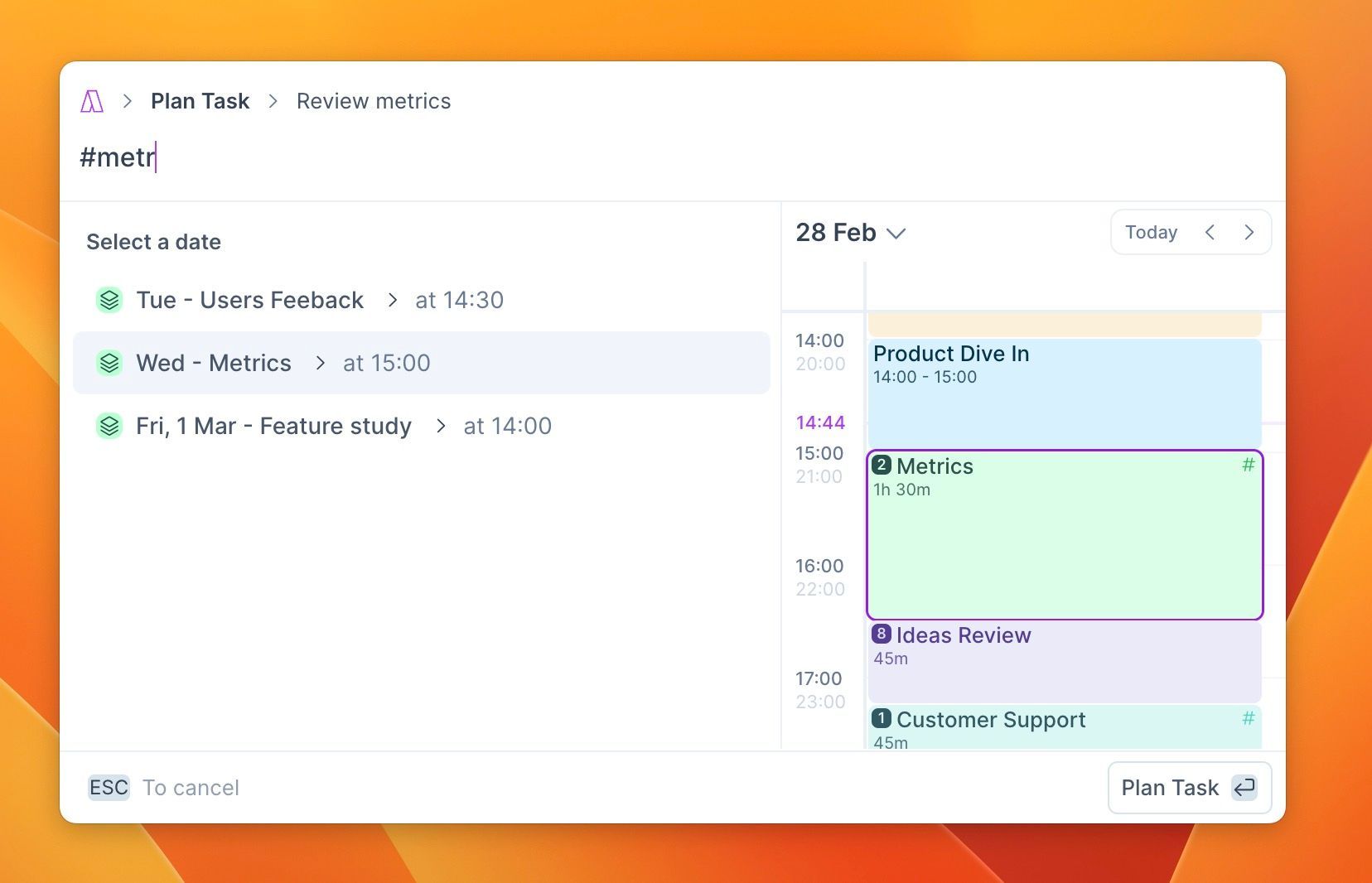Click number 1 badge on Customer Support
The height and width of the screenshot is (883, 1372).
(x=882, y=718)
